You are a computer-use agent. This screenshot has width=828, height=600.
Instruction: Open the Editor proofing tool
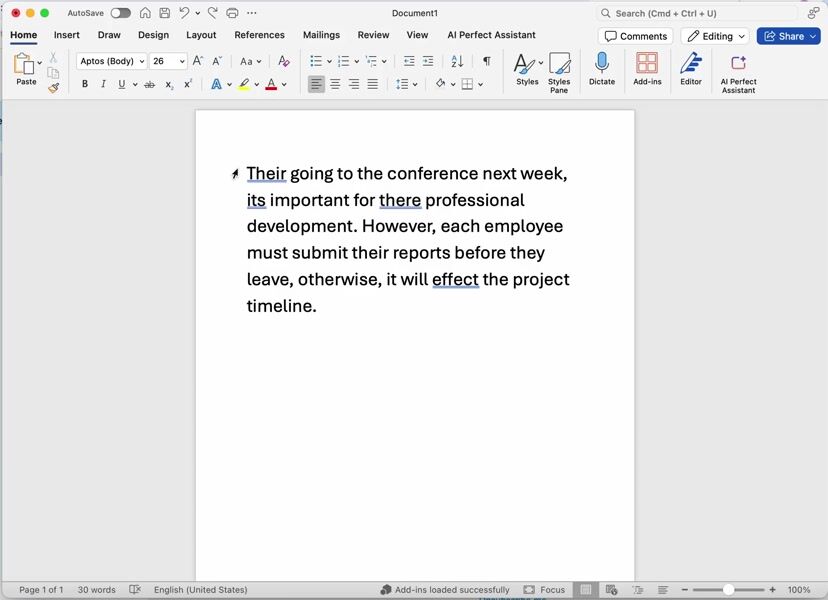(691, 68)
